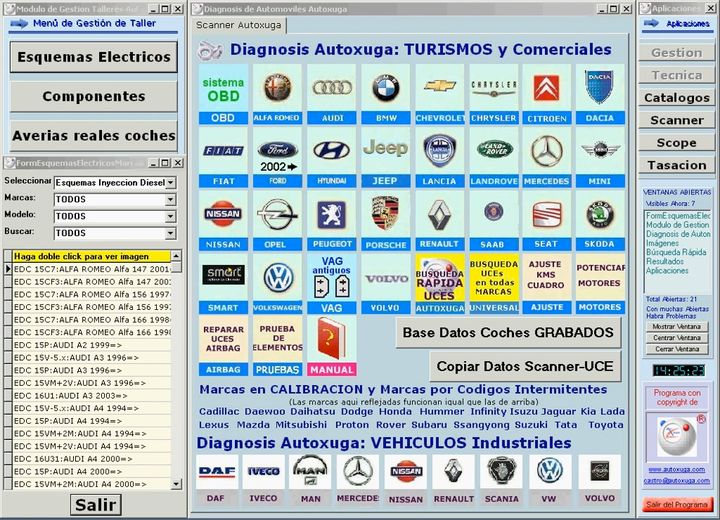Choose the Mini brand icon
720x520 pixels.
click(x=600, y=152)
